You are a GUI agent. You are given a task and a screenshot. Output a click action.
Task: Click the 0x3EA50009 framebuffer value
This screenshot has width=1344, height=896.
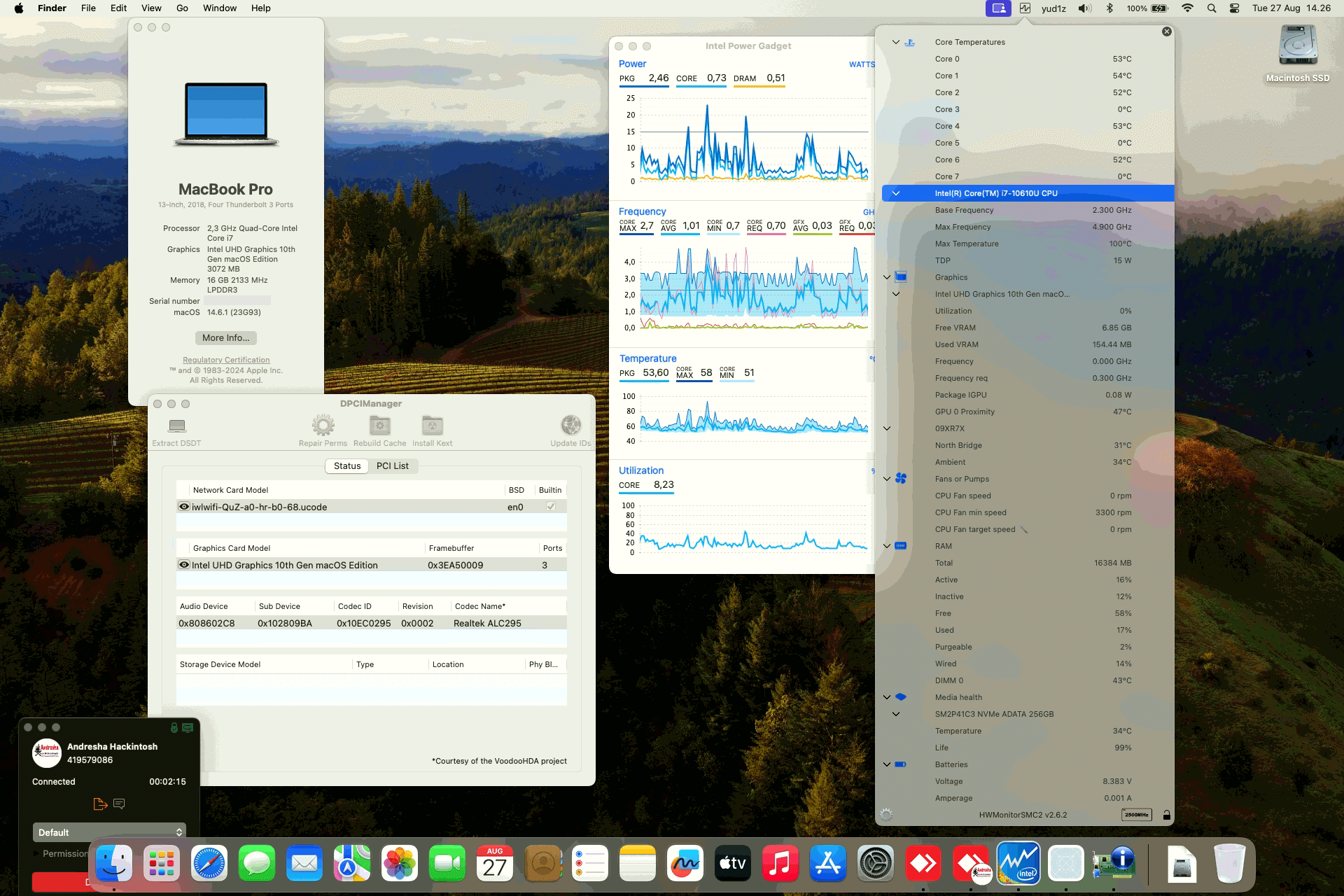(455, 565)
